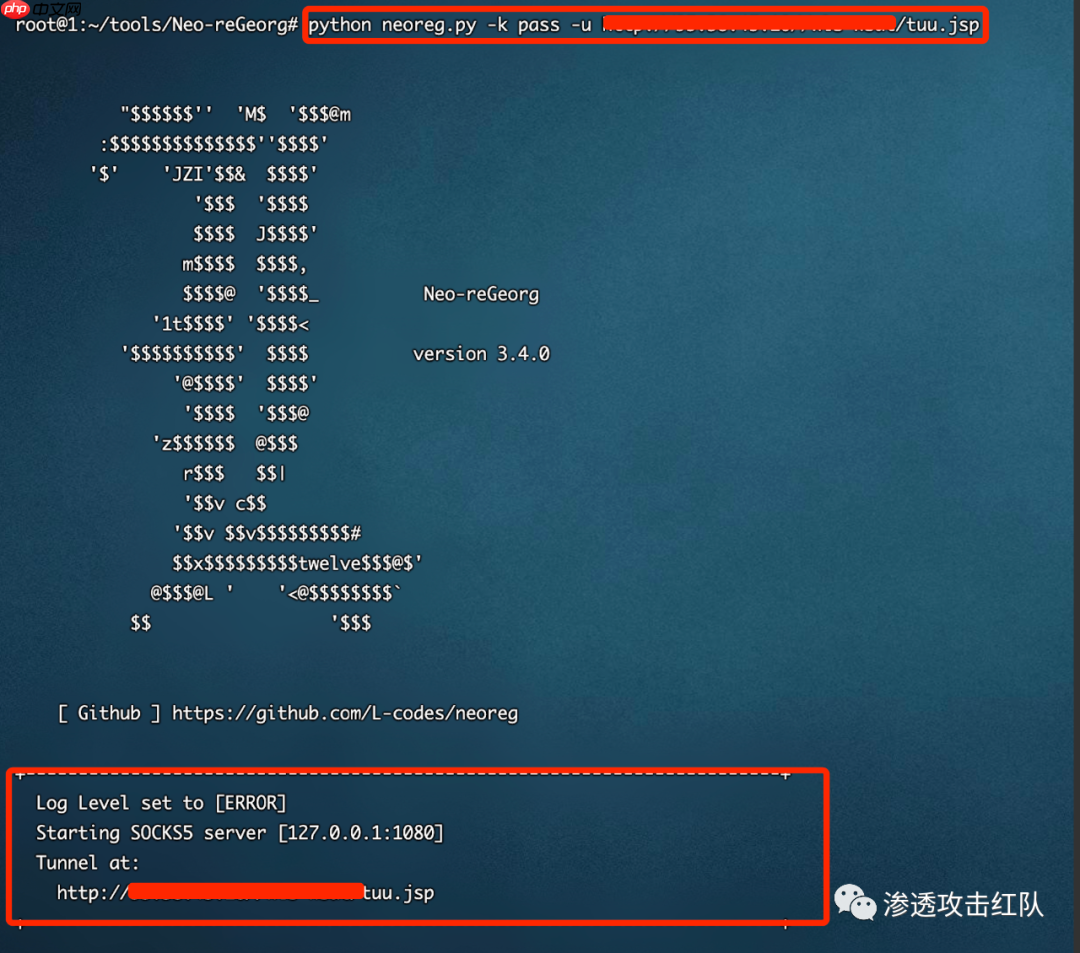Image resolution: width=1080 pixels, height=953 pixels.
Task: Click the 'Neo-reGeorg' banner title
Action: coord(481,295)
